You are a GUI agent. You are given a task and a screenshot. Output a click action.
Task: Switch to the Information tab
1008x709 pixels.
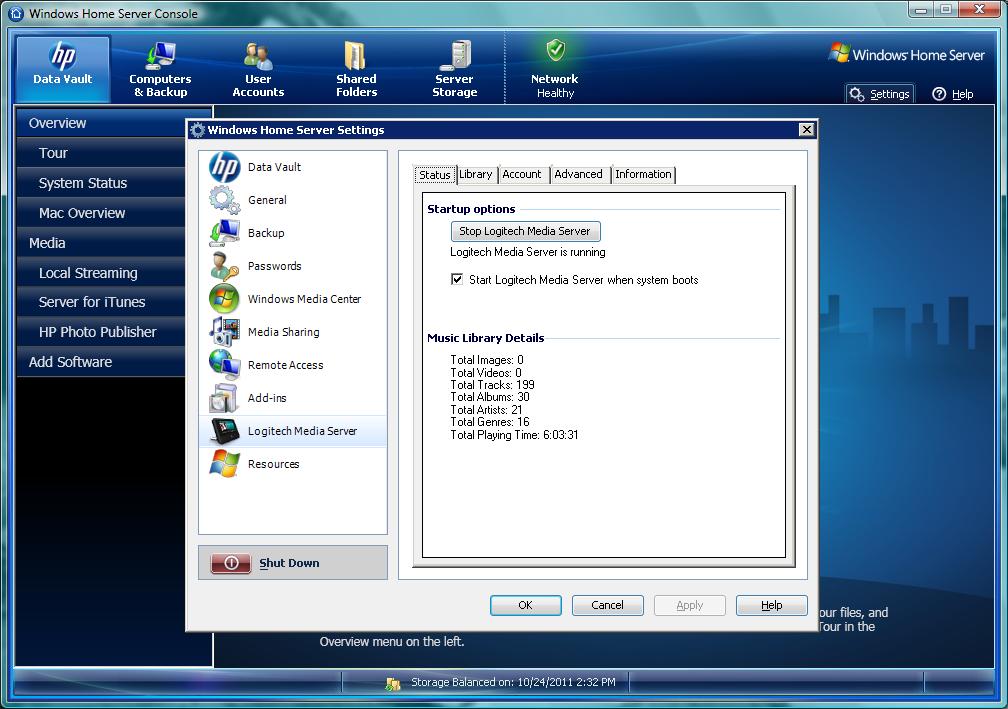[643, 175]
